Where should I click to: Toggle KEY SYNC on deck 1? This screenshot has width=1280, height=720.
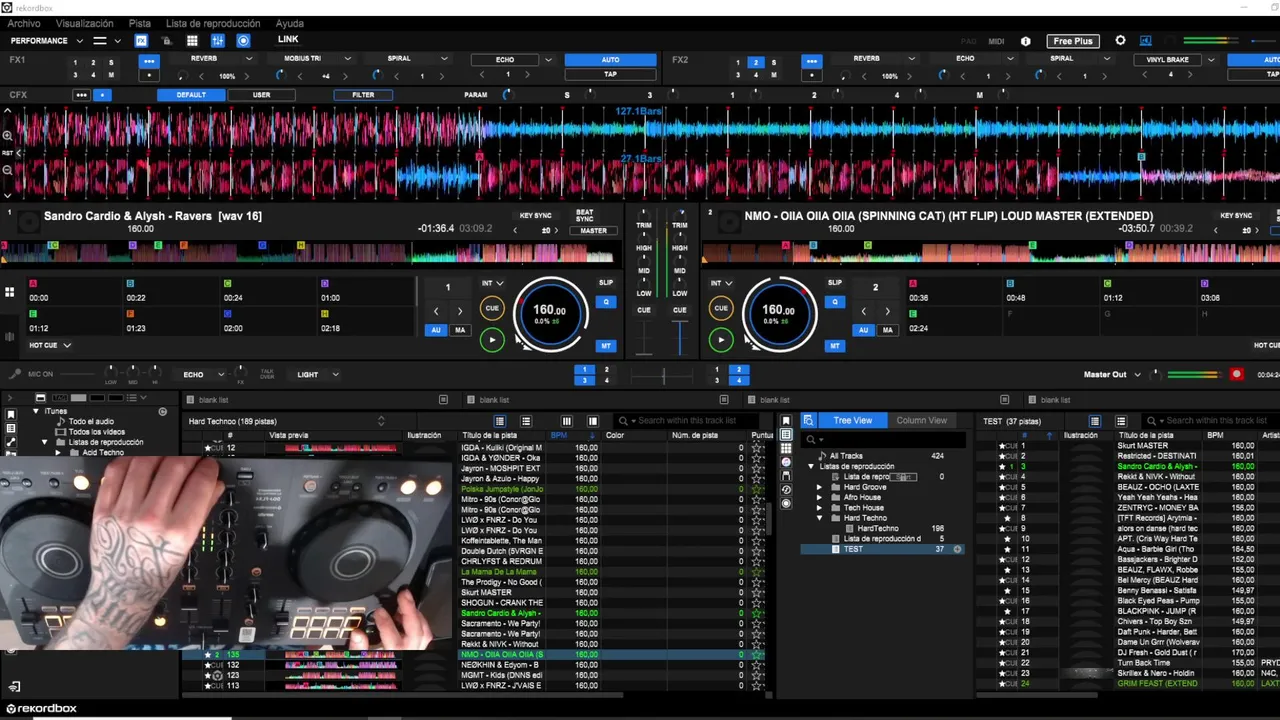(535, 215)
